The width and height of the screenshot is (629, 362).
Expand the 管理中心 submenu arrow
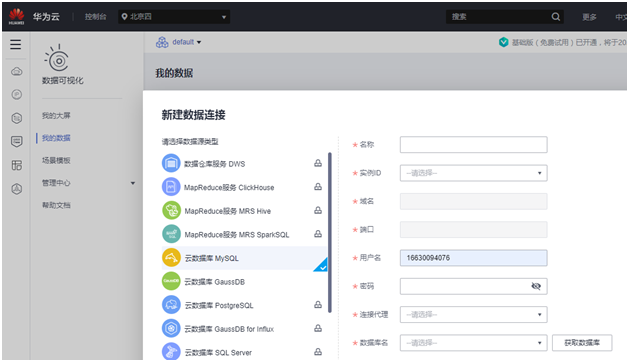click(133, 183)
